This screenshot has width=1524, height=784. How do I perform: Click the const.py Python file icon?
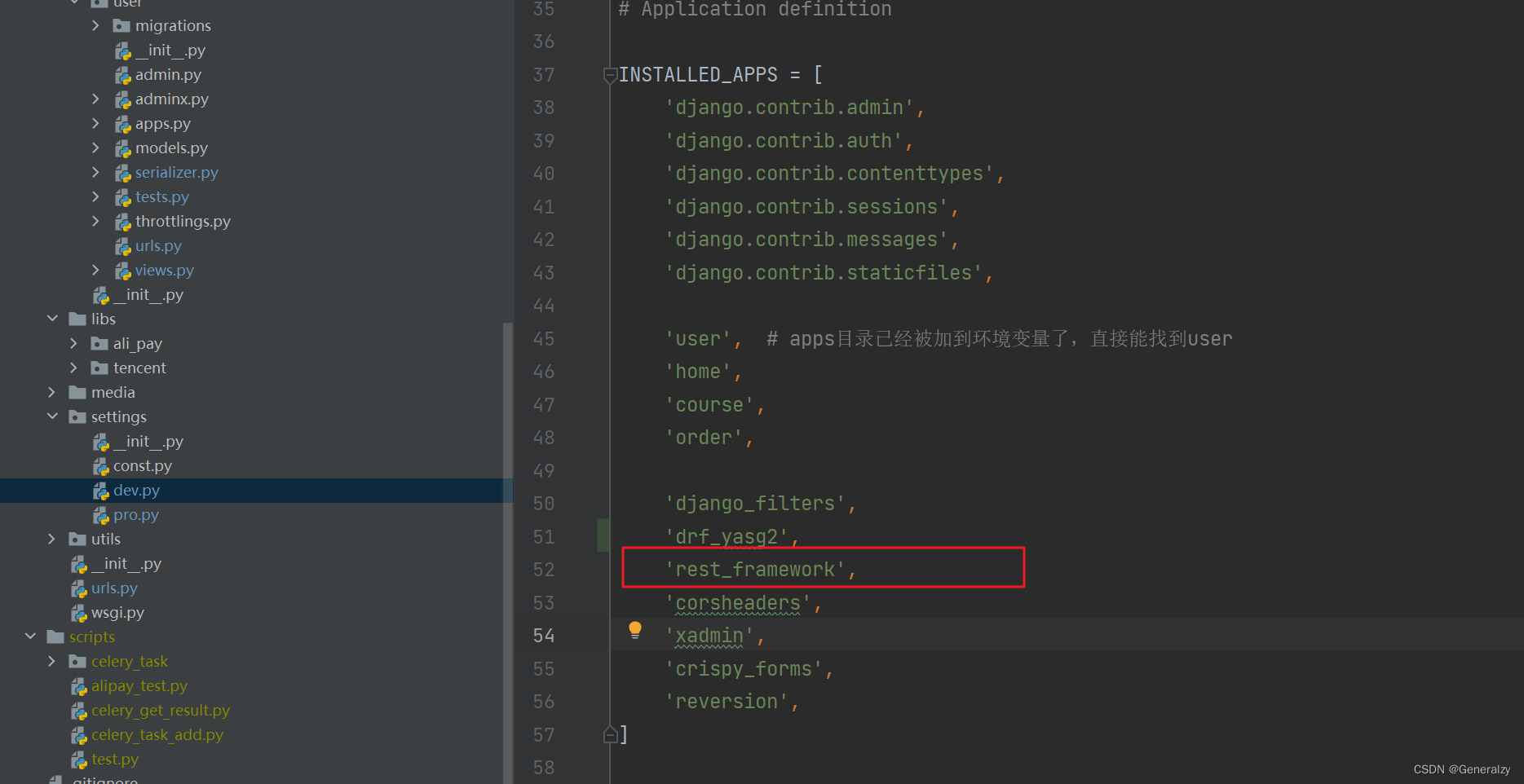click(x=100, y=467)
